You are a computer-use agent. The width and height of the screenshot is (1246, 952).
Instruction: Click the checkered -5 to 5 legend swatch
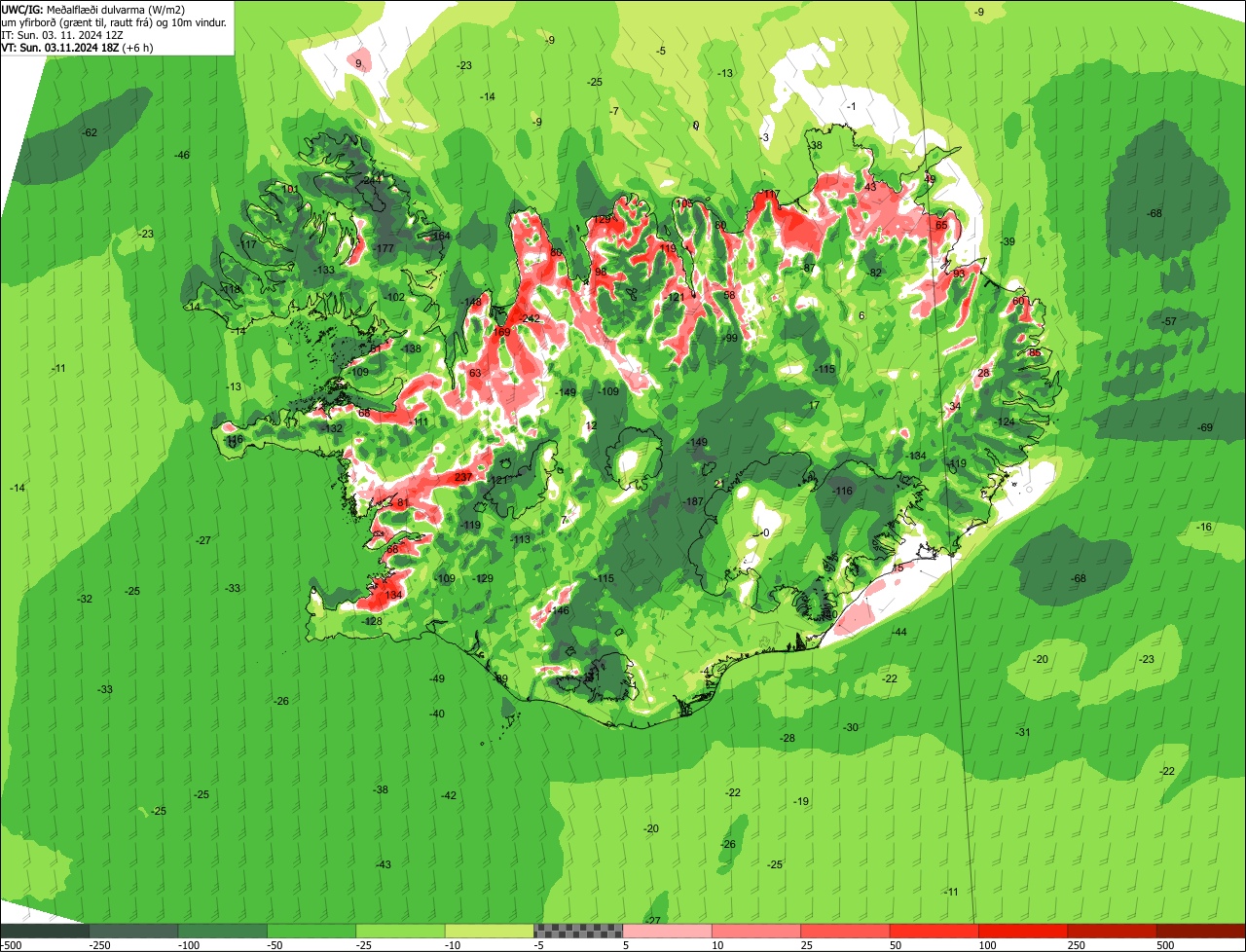(x=578, y=932)
